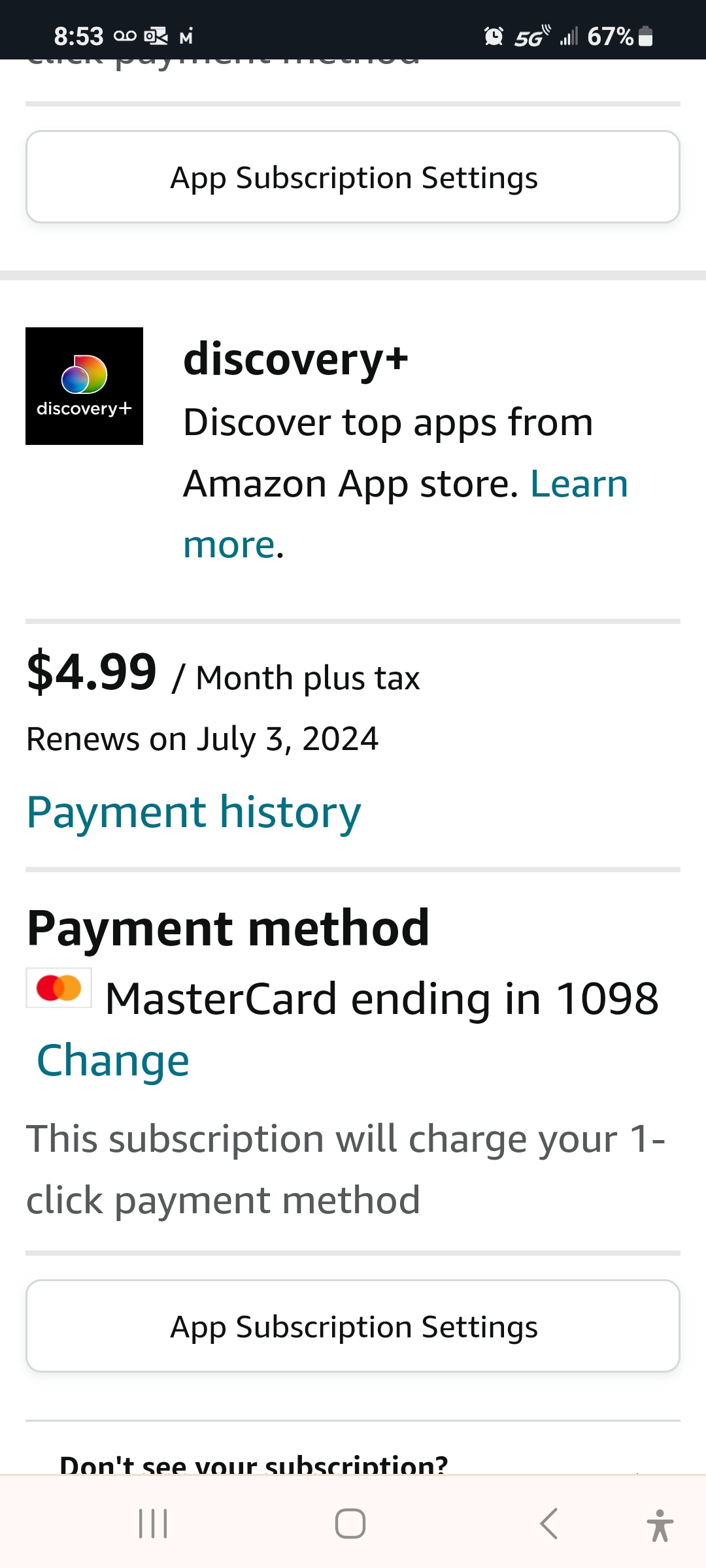Image resolution: width=706 pixels, height=1568 pixels.
Task: Tap the MasterCard logo icon
Action: pos(59,988)
